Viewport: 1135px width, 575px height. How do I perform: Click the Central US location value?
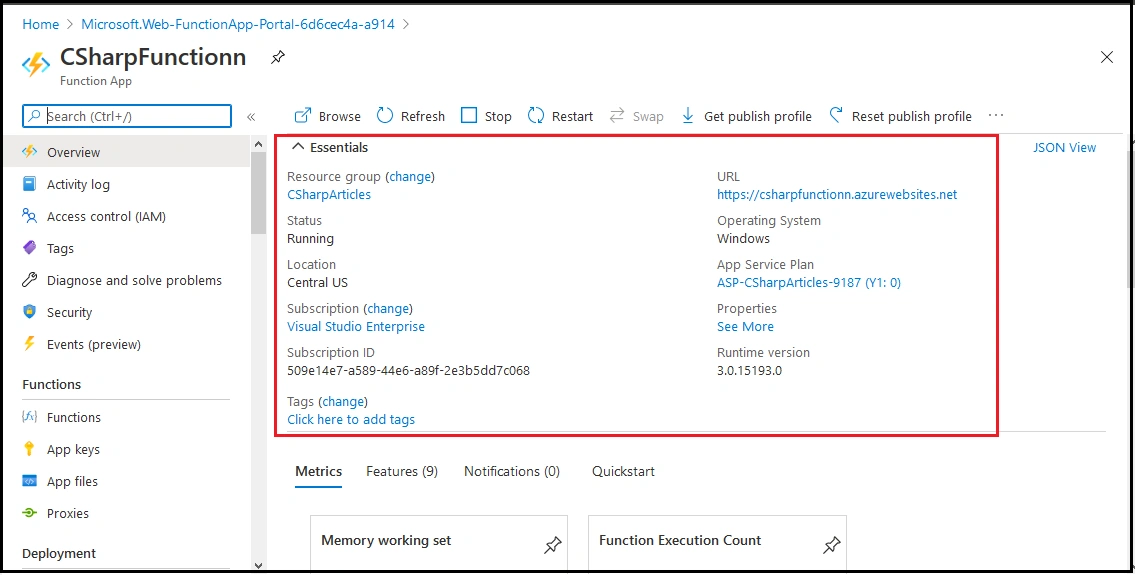[317, 282]
